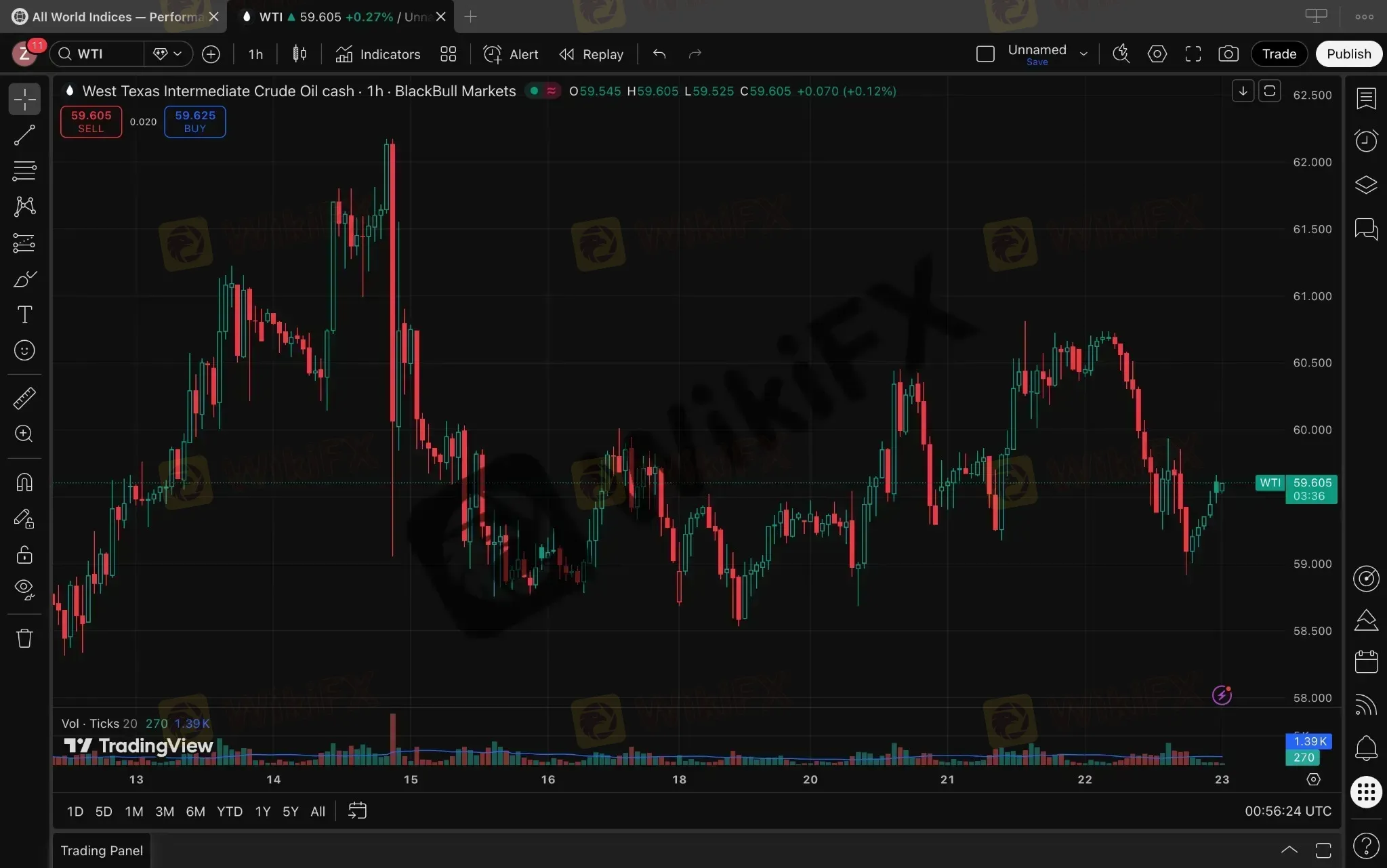This screenshot has height=868, width=1387.
Task: Select the Text annotation tool
Action: (24, 314)
